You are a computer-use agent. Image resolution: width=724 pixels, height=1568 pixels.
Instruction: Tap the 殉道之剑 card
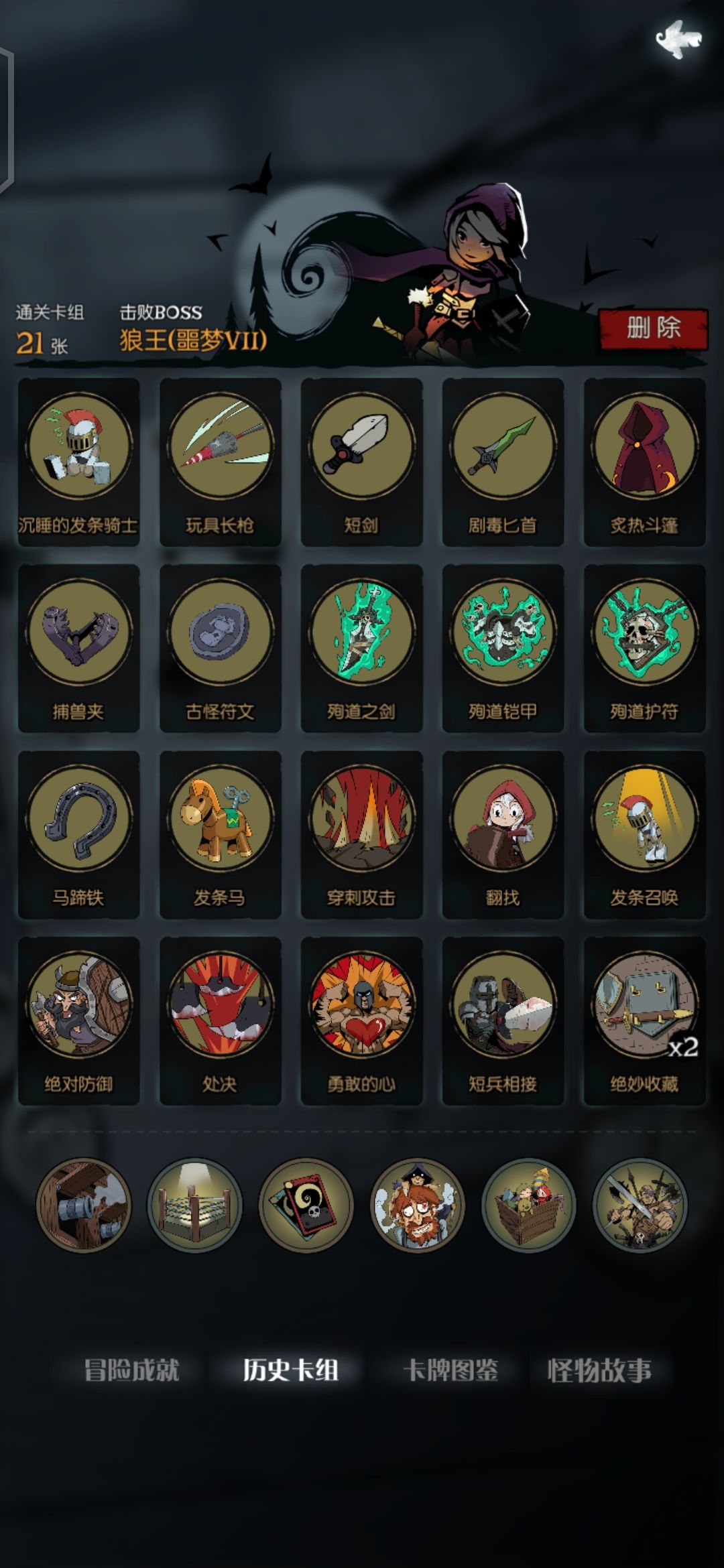(x=361, y=648)
